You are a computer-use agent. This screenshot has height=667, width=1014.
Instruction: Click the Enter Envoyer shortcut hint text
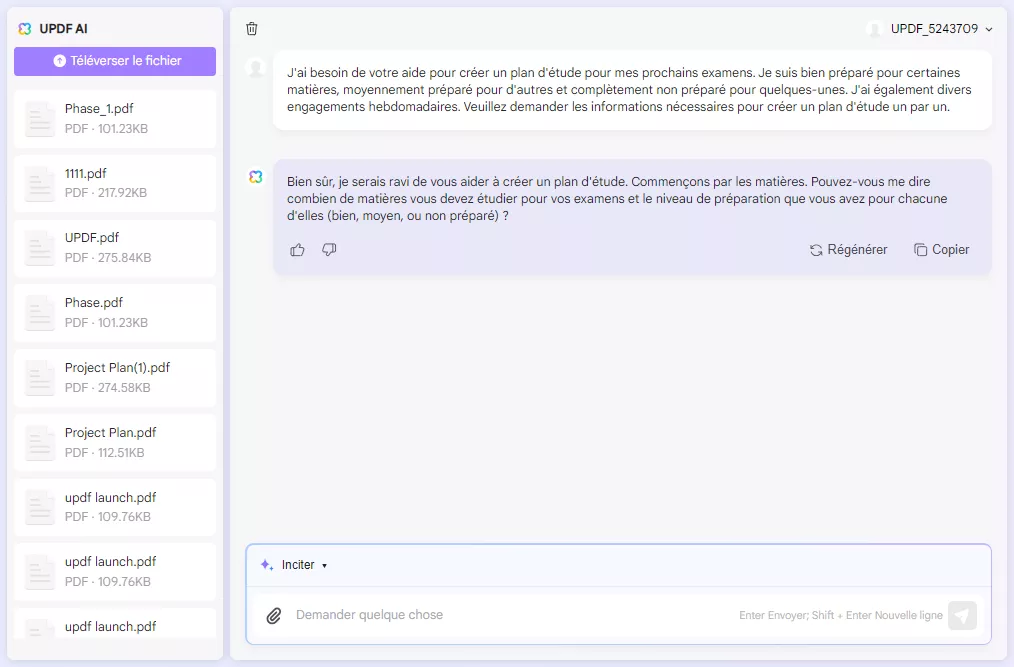pos(841,615)
